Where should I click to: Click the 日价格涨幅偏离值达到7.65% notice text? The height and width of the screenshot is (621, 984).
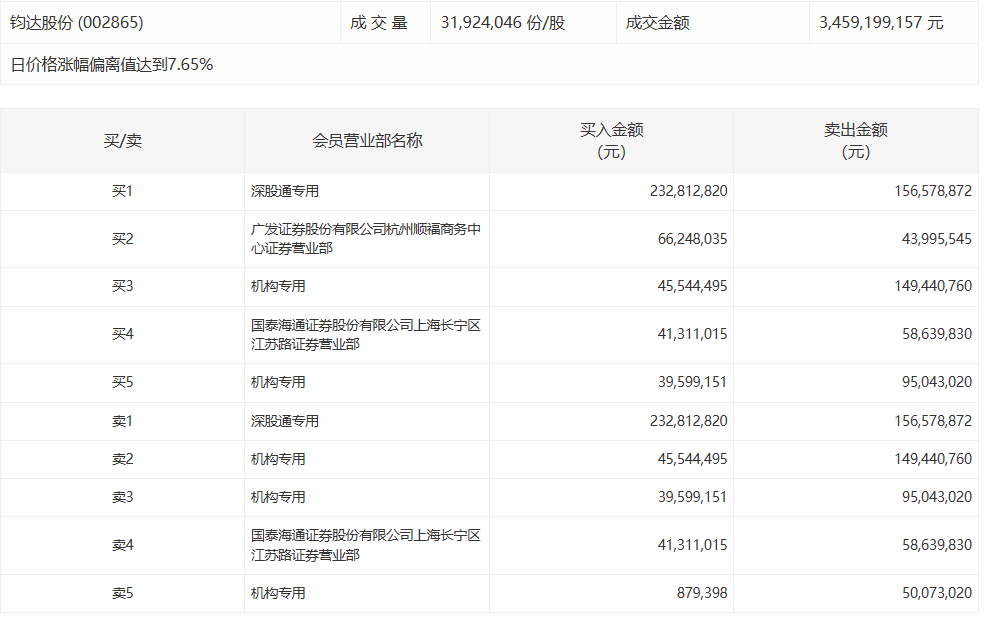point(112,65)
